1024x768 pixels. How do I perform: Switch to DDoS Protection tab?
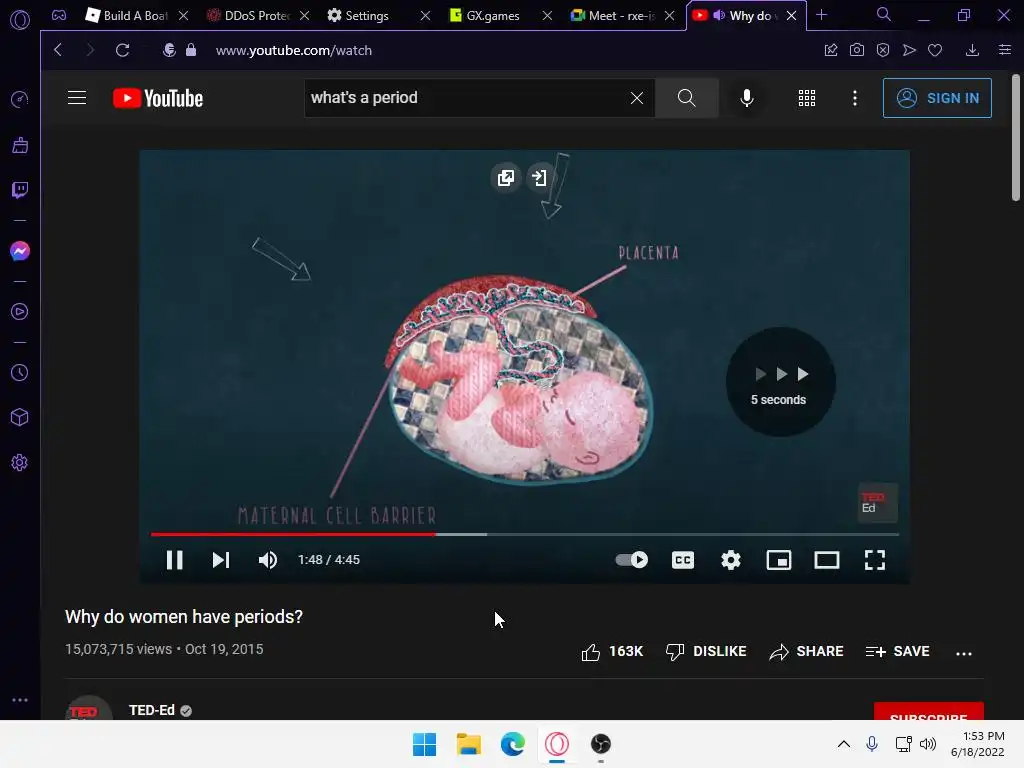(257, 15)
